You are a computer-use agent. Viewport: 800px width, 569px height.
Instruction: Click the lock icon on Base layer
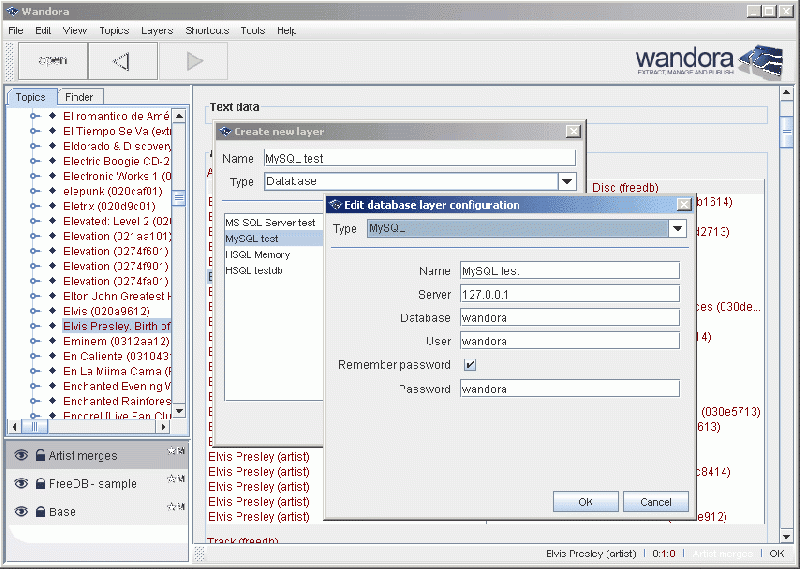tap(40, 512)
